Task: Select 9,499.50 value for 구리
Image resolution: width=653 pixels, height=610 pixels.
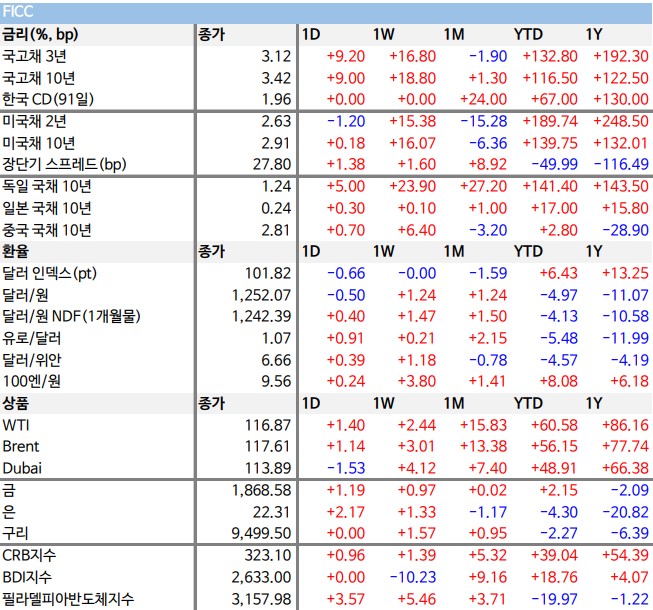Action: pos(261,533)
